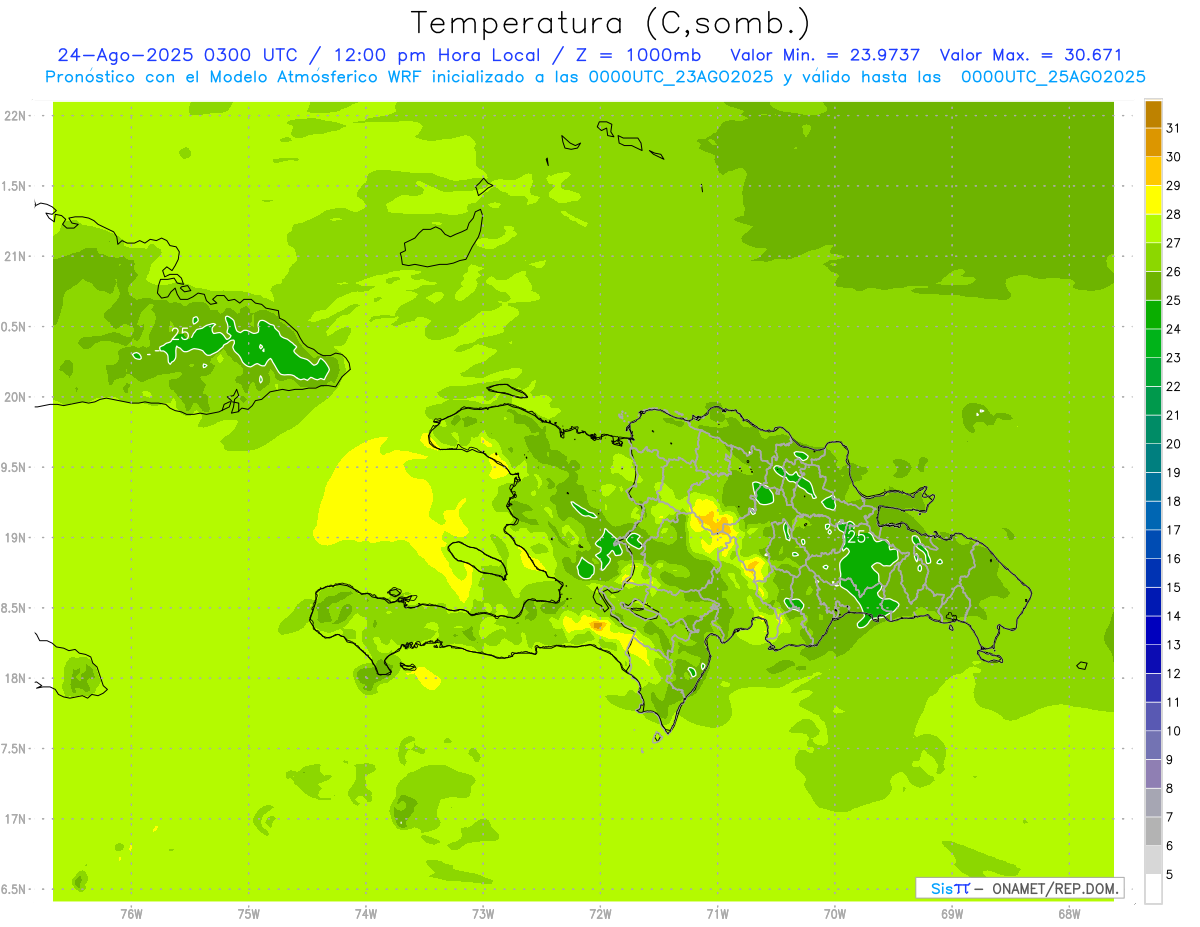The width and height of the screenshot is (1200, 927).
Task: Click the legend value "16"
Action: point(1174,559)
